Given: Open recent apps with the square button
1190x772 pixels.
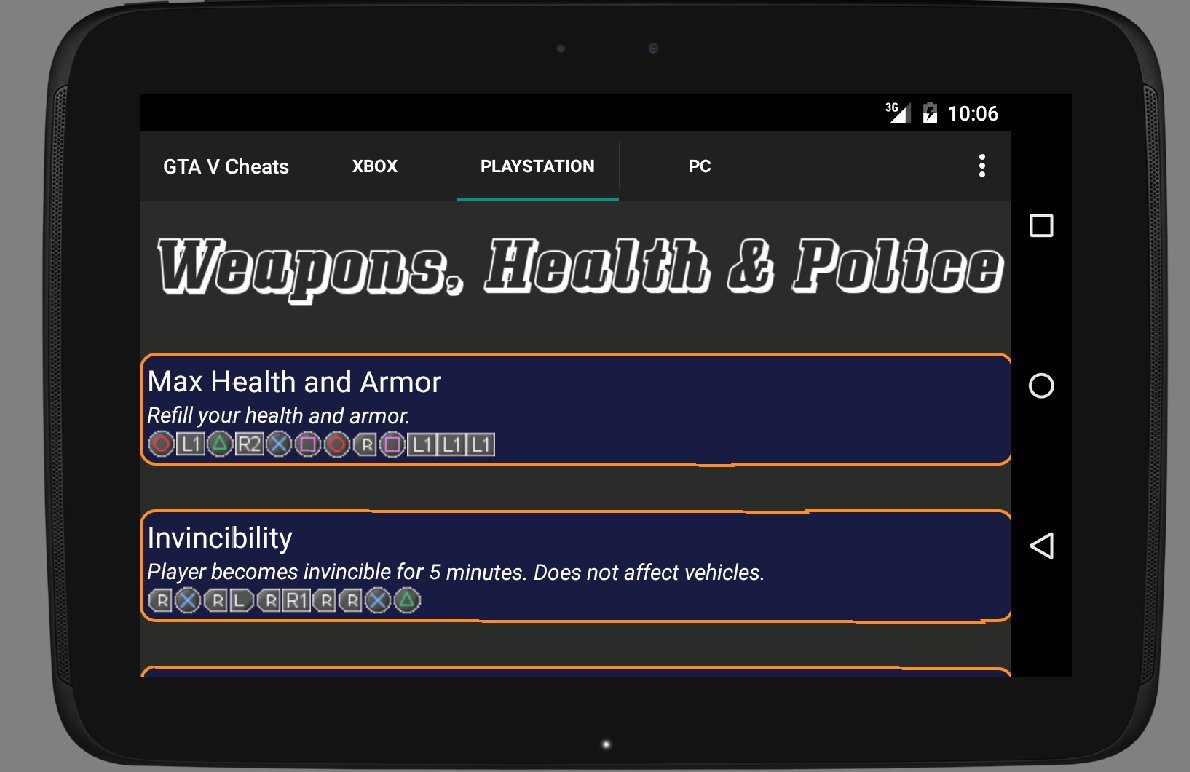Looking at the screenshot, I should click(x=1041, y=225).
